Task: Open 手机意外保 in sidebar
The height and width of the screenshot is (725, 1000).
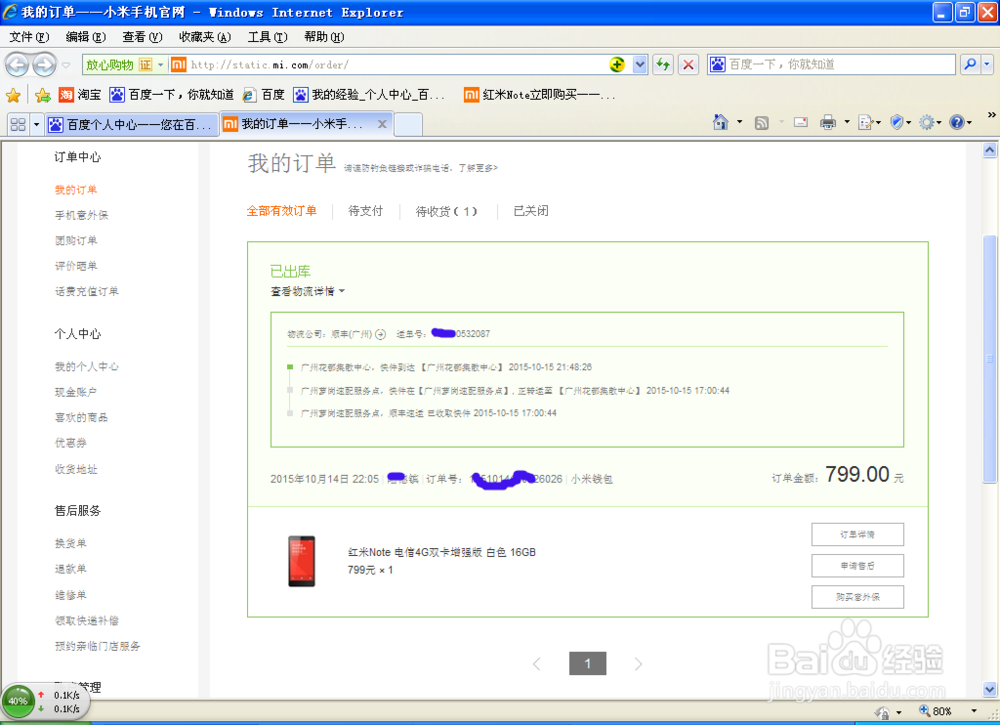Action: pos(82,215)
